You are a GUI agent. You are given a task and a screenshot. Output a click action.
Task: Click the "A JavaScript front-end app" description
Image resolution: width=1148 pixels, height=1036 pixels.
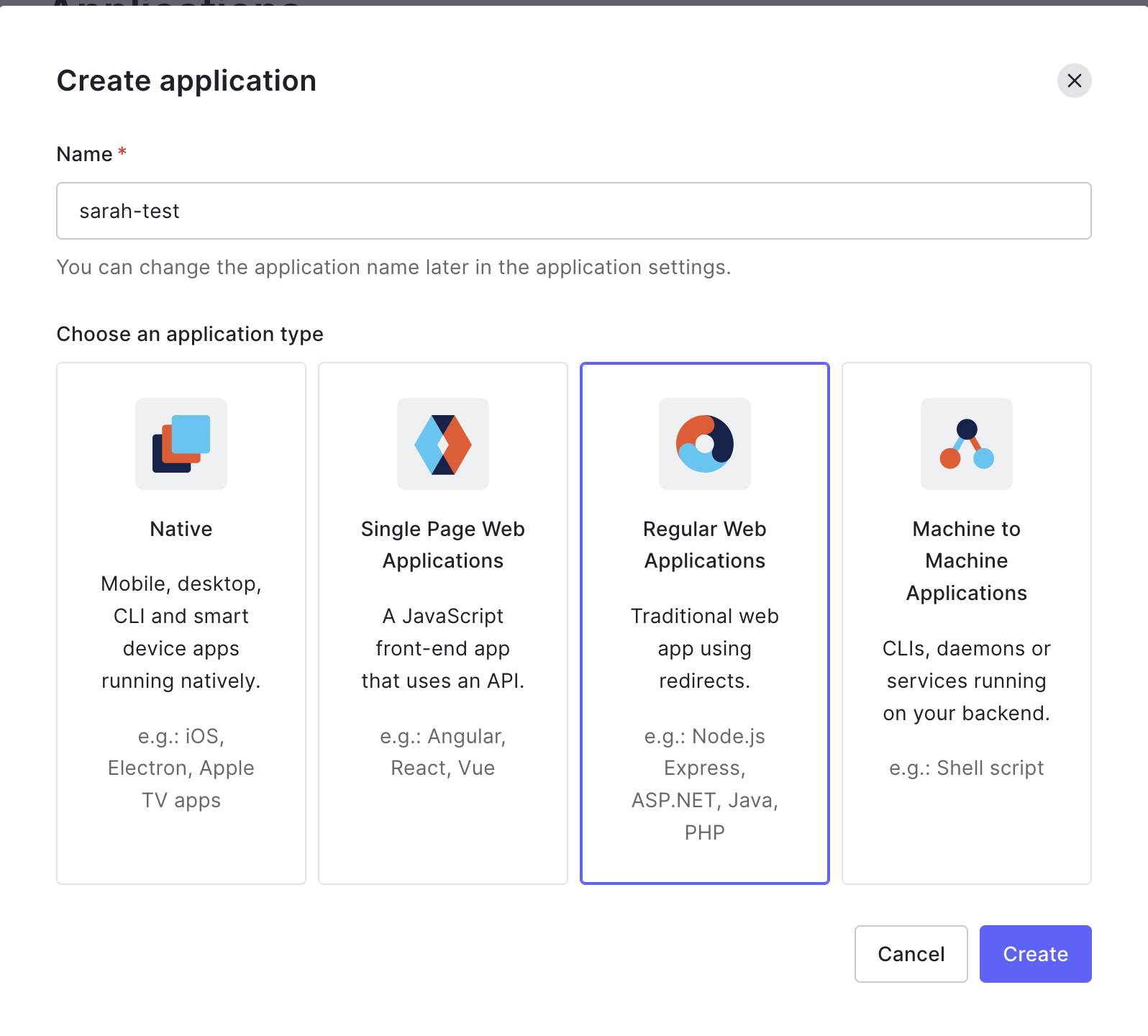coord(443,648)
